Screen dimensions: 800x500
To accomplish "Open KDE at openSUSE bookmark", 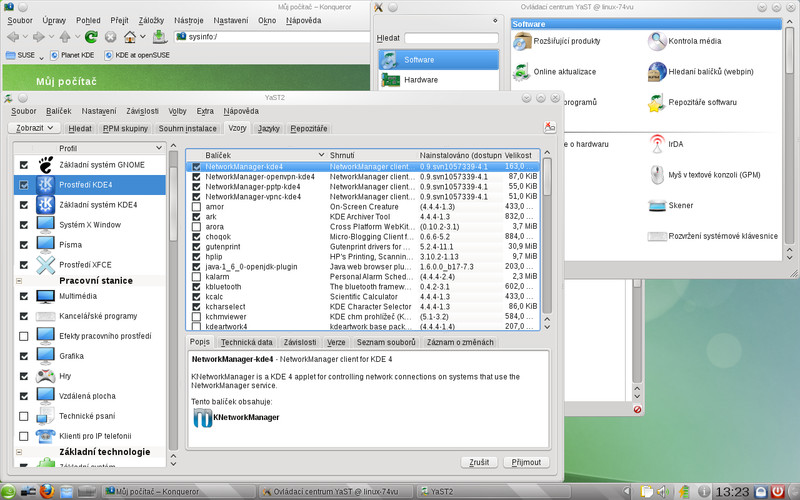I will click(x=137, y=55).
